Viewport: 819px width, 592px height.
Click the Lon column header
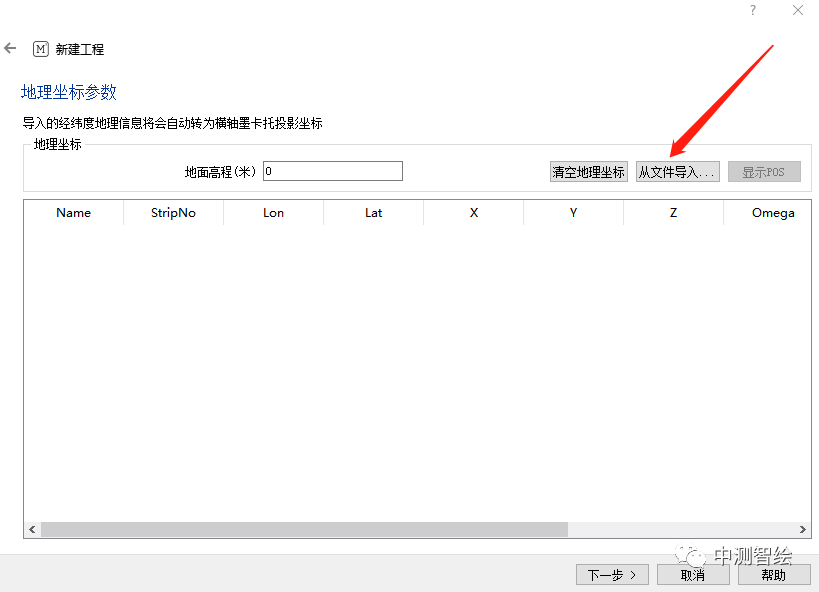pos(273,213)
